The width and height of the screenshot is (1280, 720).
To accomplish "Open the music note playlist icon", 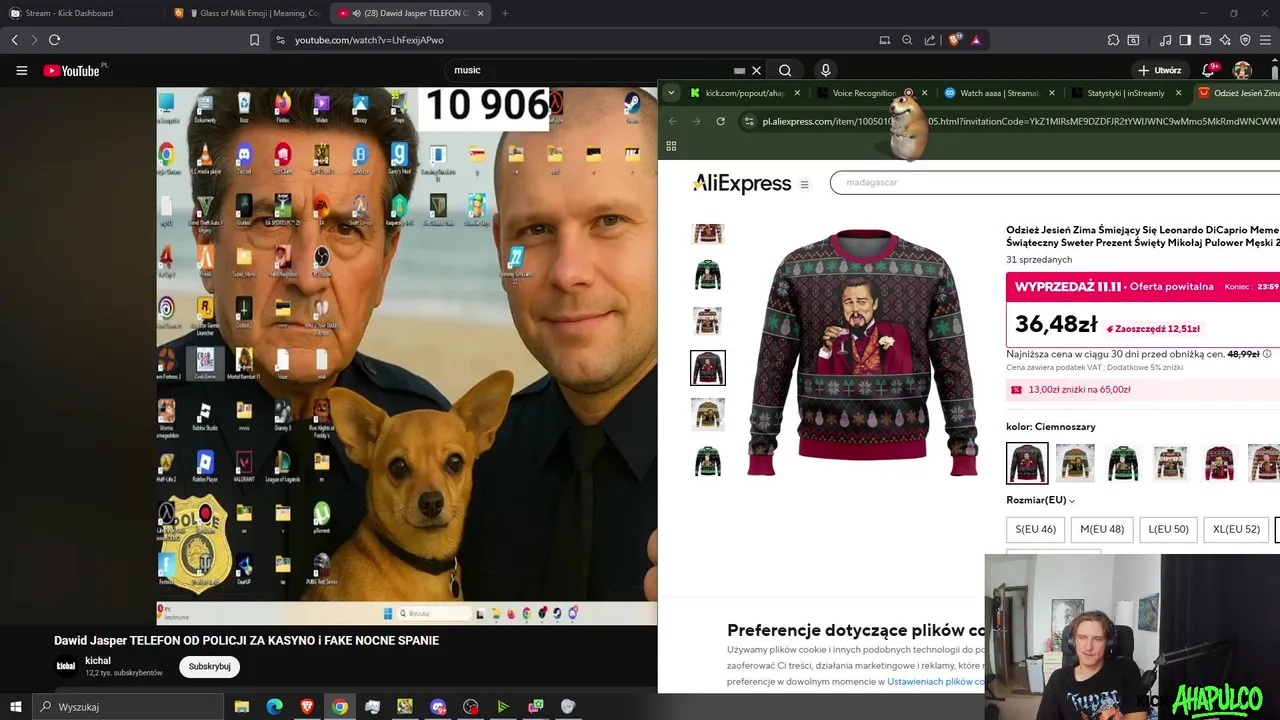I will click(x=1165, y=40).
